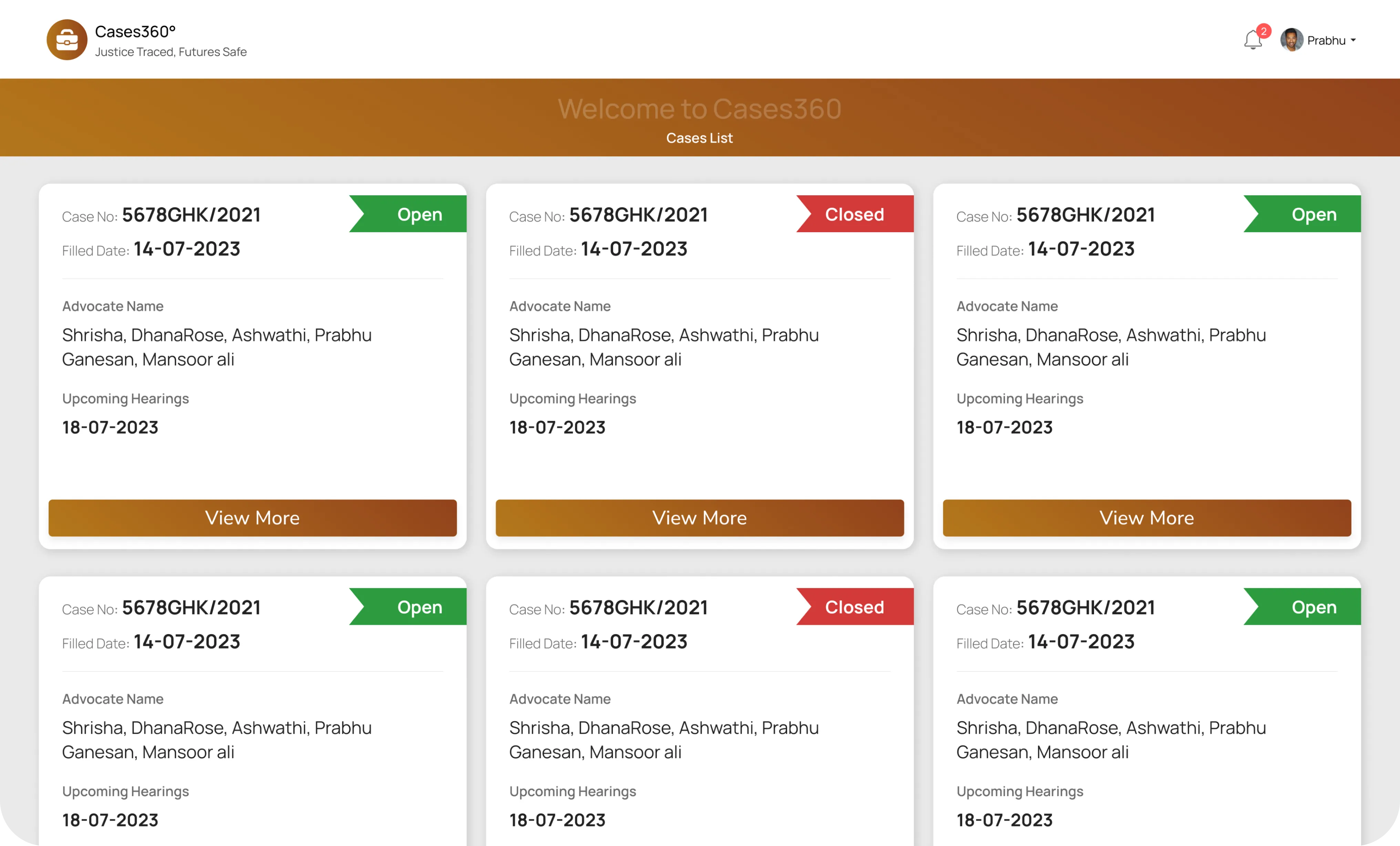Click case number on bottom-left card
1400x846 pixels.
pos(191,607)
